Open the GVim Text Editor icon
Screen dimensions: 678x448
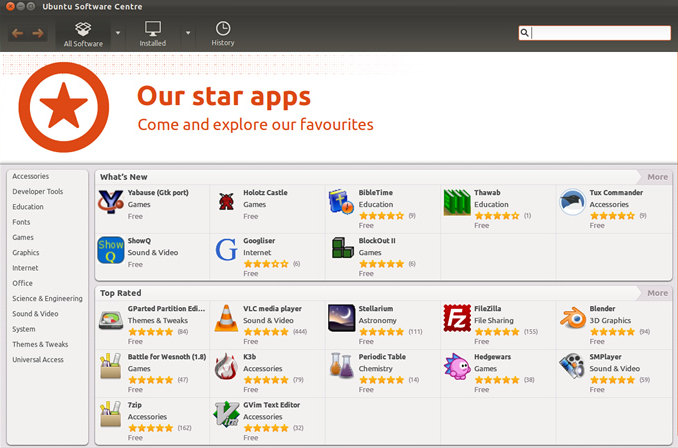pyautogui.click(x=226, y=414)
